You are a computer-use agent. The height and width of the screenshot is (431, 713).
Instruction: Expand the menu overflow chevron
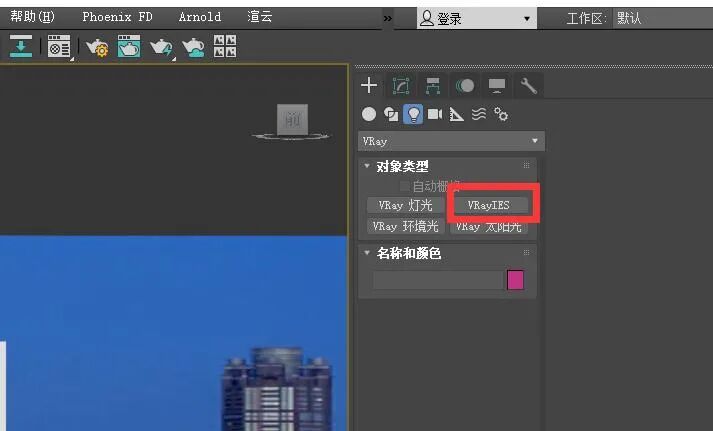tap(387, 19)
